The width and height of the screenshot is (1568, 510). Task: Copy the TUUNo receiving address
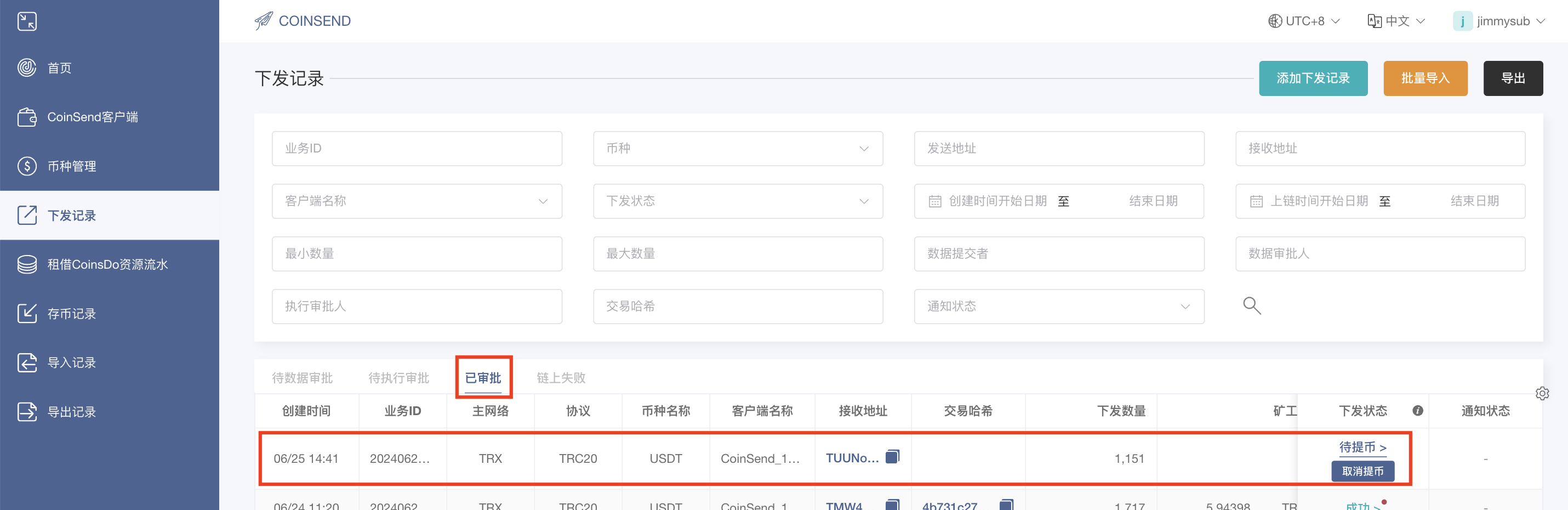click(x=892, y=456)
